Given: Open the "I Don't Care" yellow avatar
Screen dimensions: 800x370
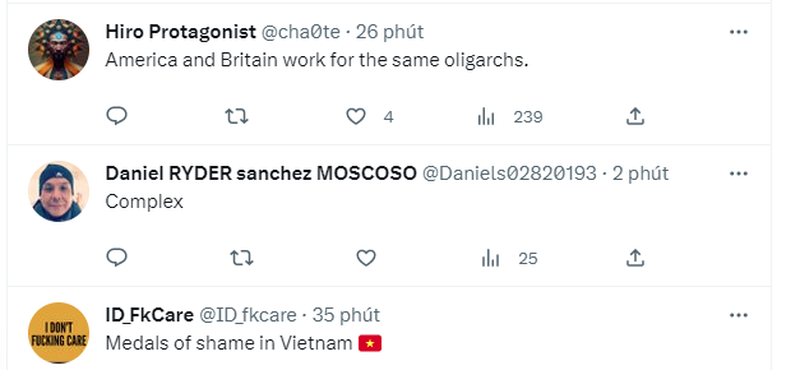Looking at the screenshot, I should click(x=58, y=333).
